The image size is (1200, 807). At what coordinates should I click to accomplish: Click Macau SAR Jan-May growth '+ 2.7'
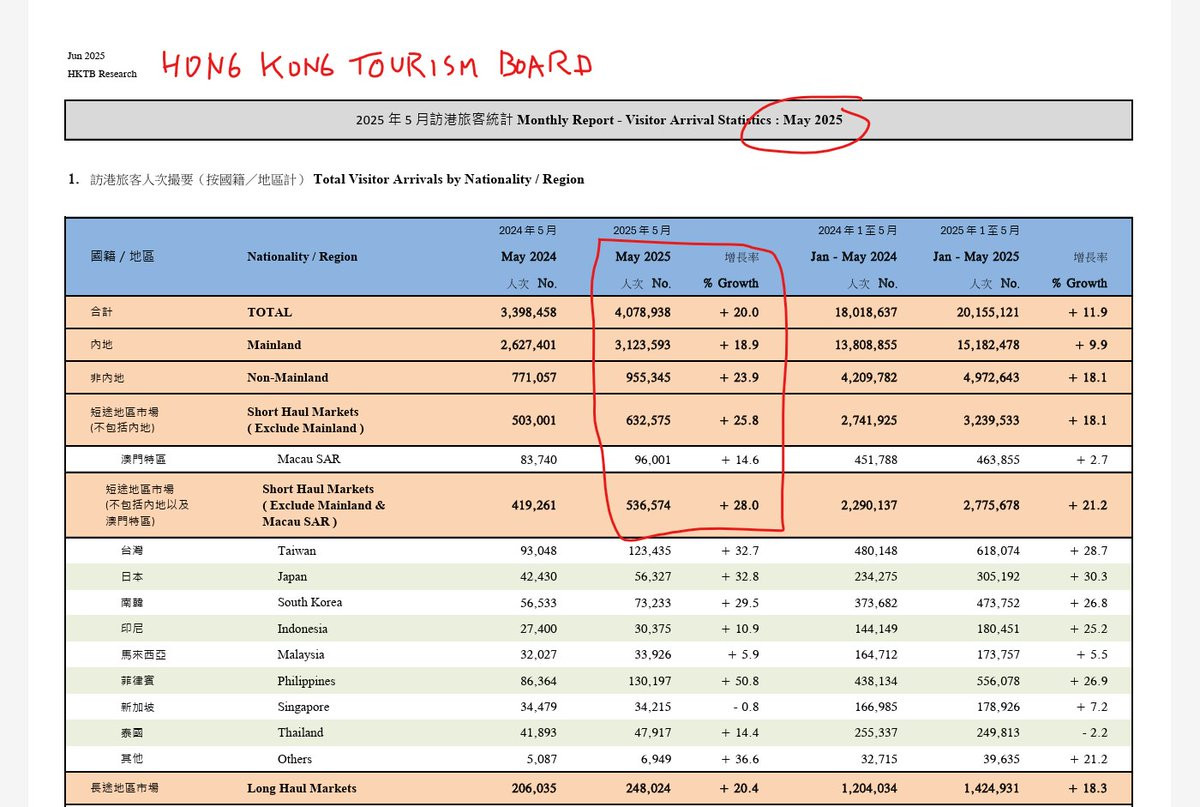1090,460
